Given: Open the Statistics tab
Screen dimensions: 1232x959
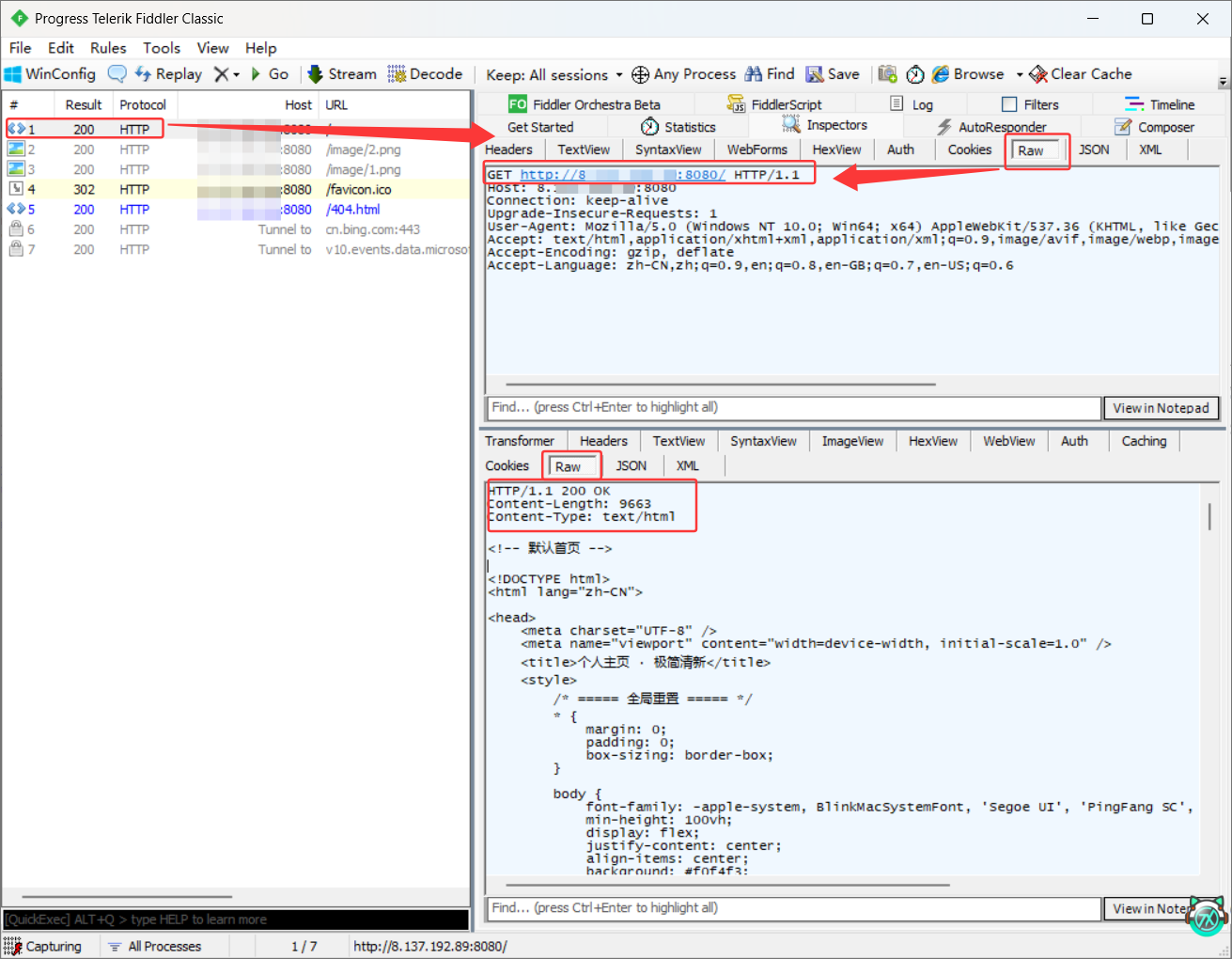Looking at the screenshot, I should (x=678, y=127).
